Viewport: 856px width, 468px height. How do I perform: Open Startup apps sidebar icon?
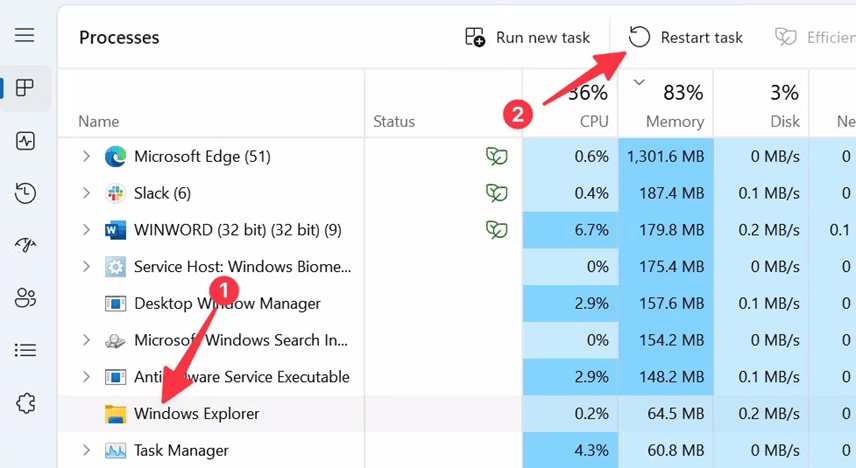(25, 245)
